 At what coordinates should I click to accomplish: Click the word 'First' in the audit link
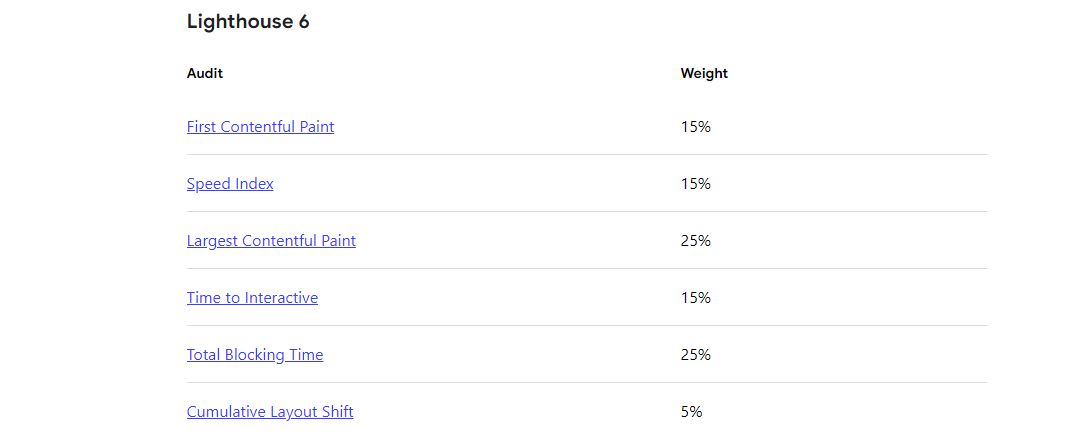tap(201, 127)
